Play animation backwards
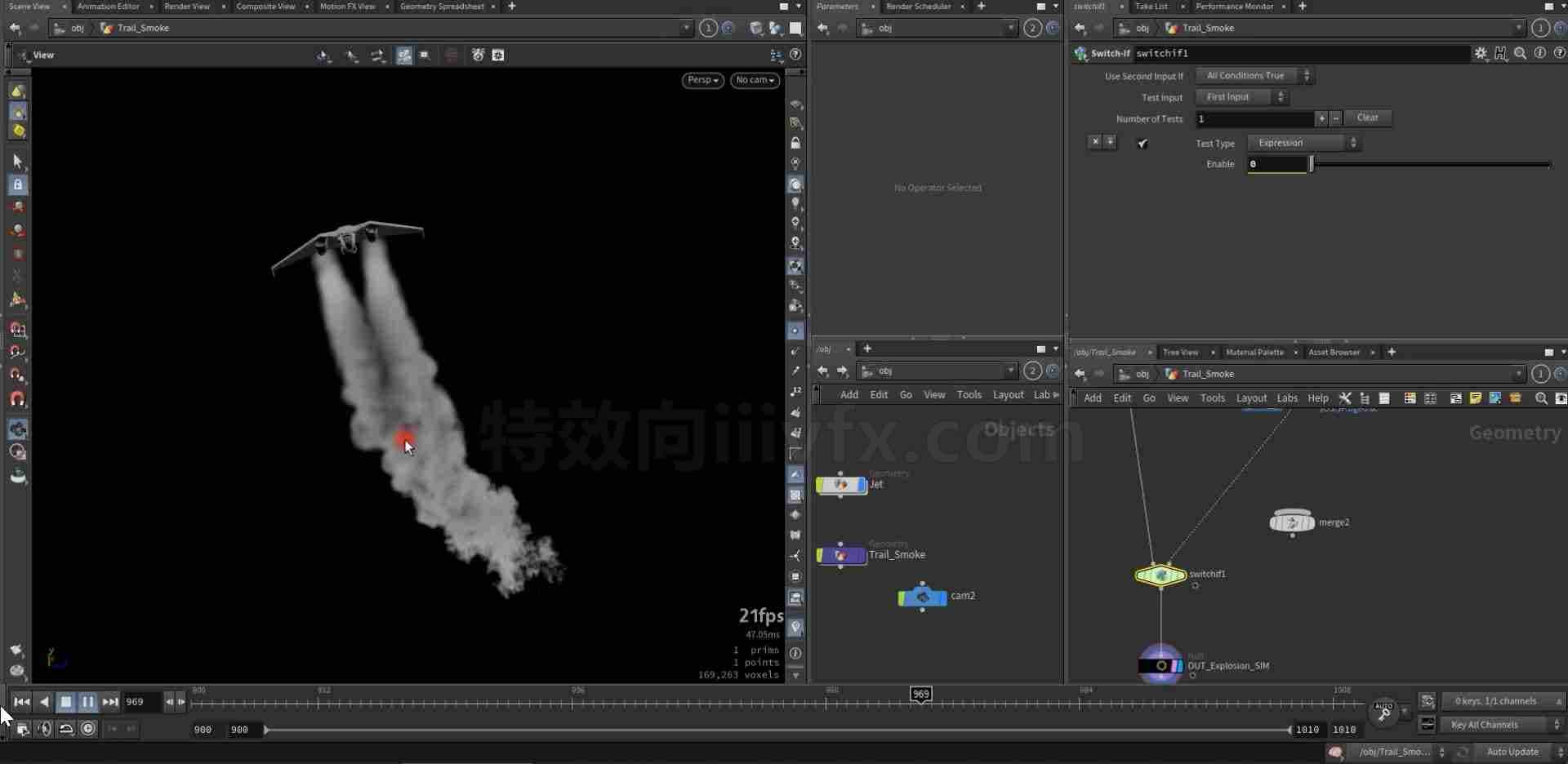The height and width of the screenshot is (764, 1568). (44, 702)
